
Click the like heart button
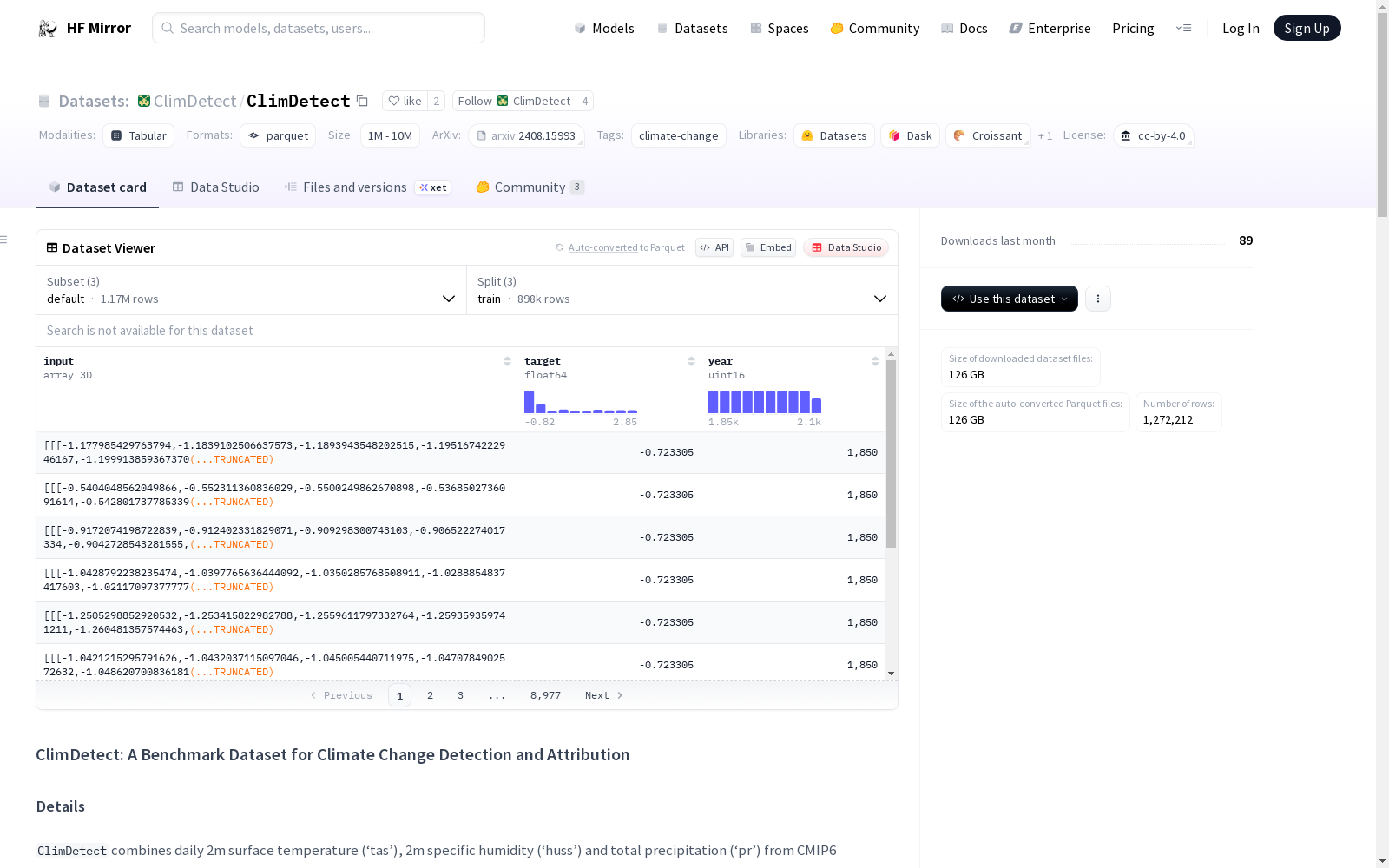(405, 102)
